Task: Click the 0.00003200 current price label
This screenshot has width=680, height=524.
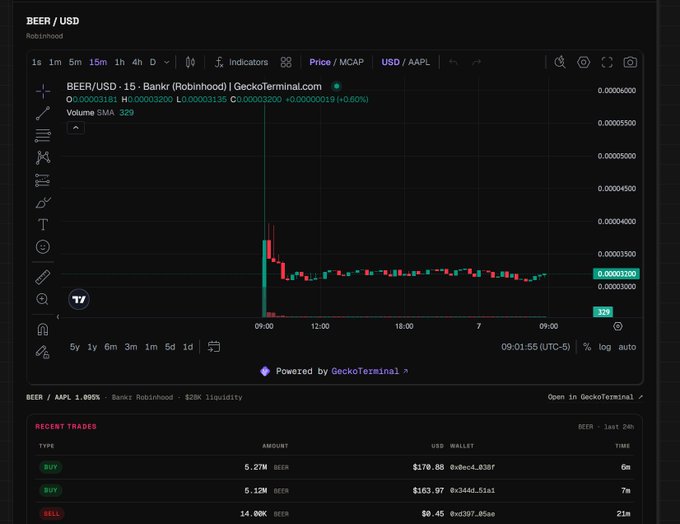Action: click(x=616, y=274)
